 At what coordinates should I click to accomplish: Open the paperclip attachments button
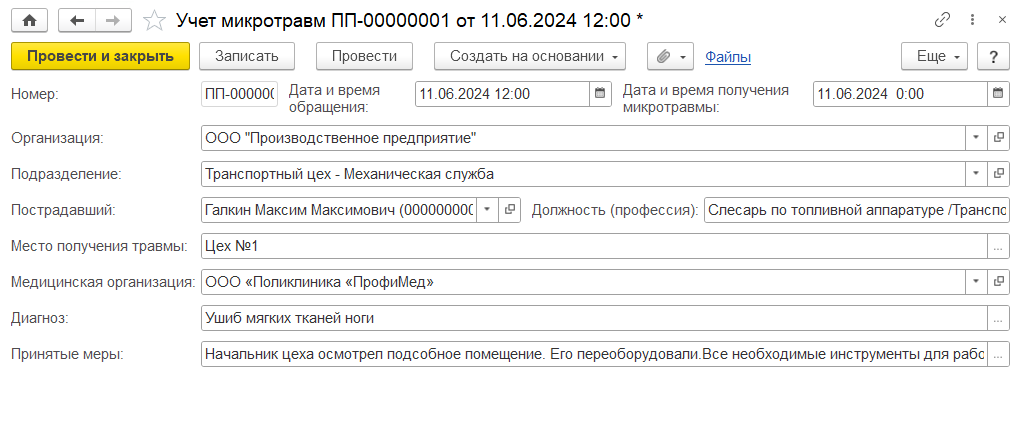pos(670,57)
